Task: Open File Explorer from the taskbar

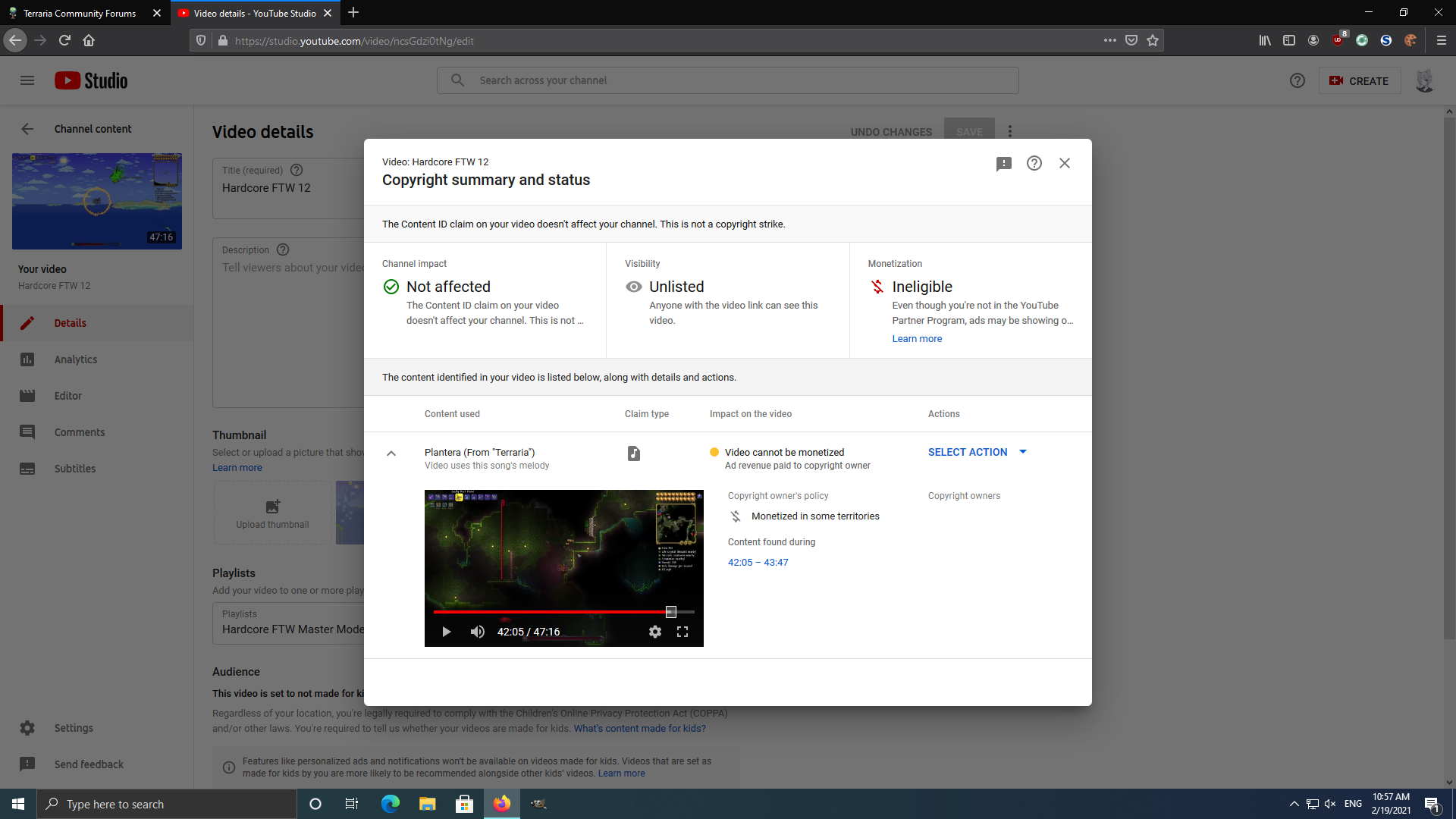Action: coord(428,804)
